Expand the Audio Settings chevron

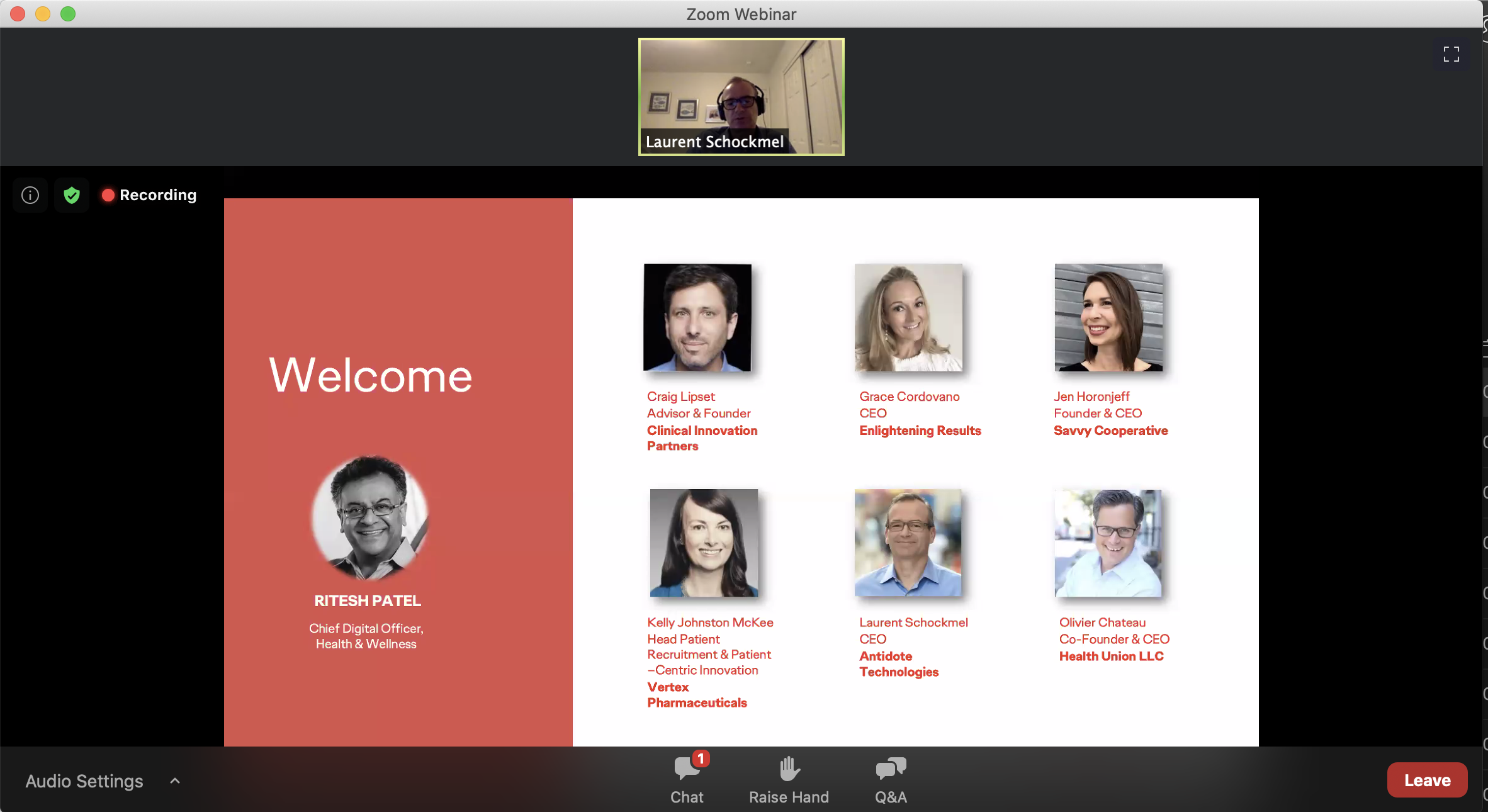175,781
